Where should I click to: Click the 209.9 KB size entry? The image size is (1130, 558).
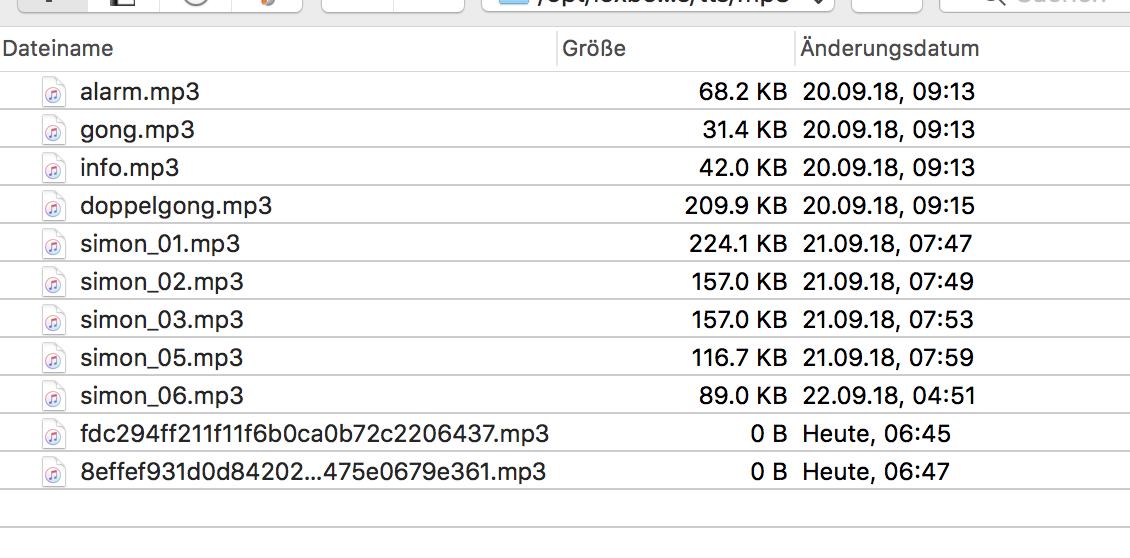tap(735, 206)
